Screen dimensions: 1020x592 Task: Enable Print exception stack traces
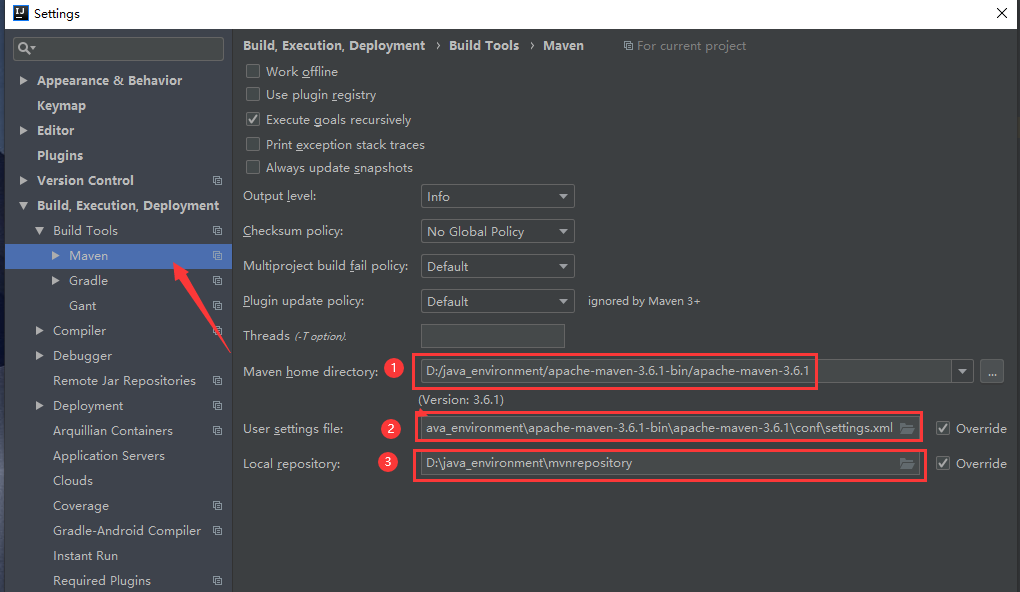(252, 144)
